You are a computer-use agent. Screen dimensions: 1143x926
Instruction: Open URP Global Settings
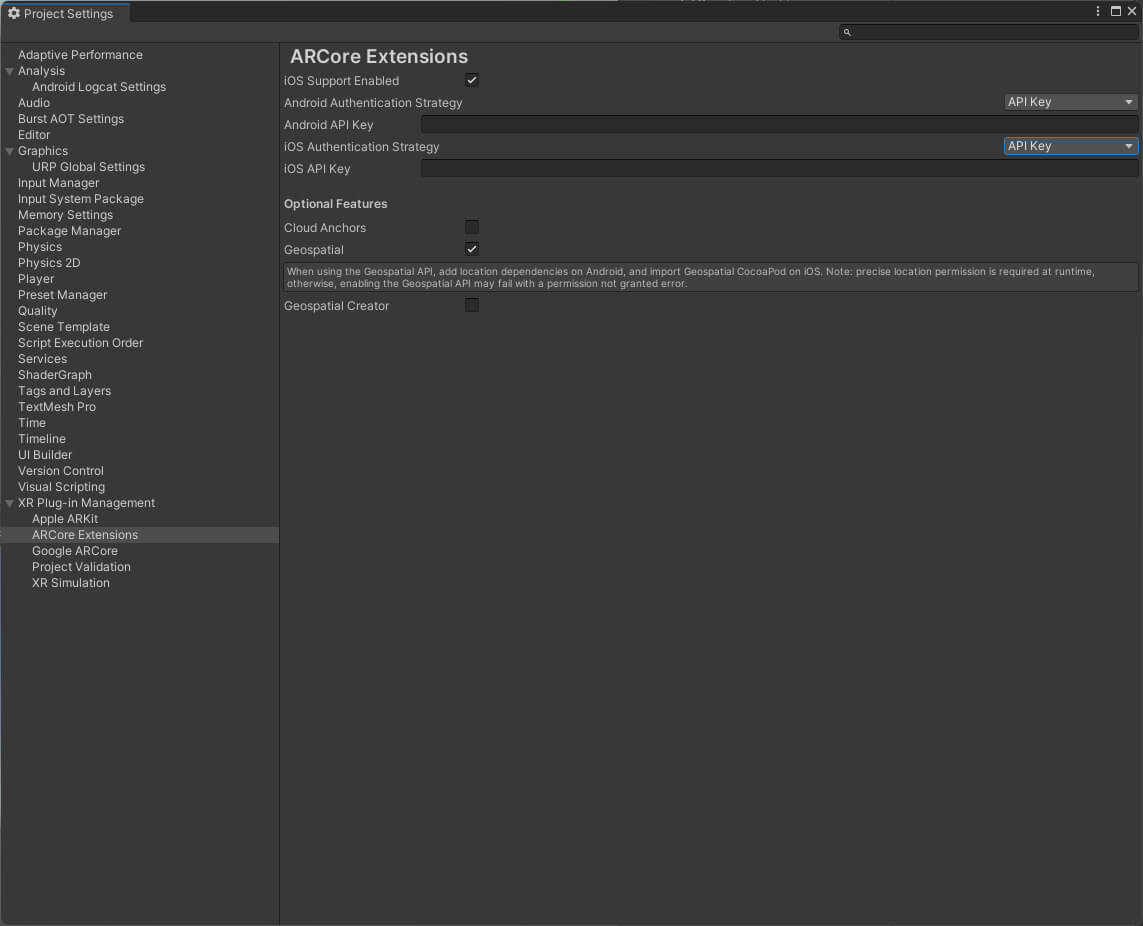88,167
